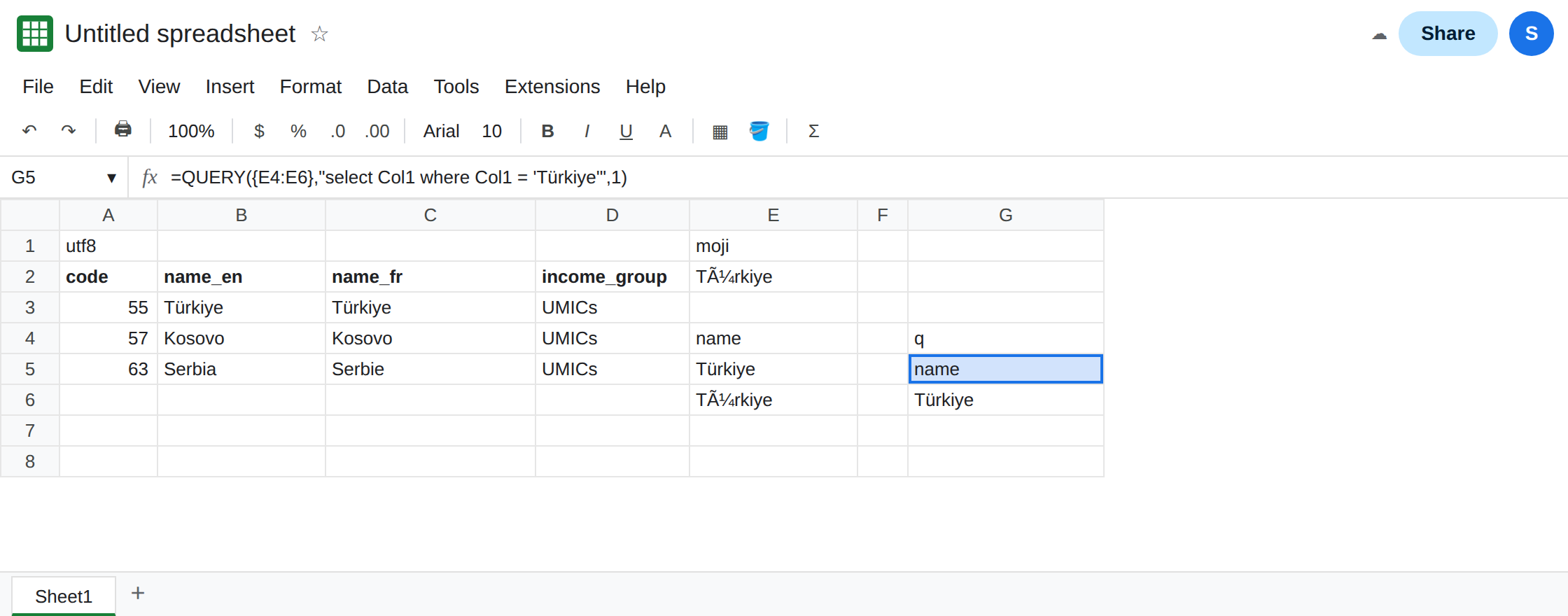Select column D header
Image resolution: width=1568 pixels, height=616 pixels.
pos(612,215)
